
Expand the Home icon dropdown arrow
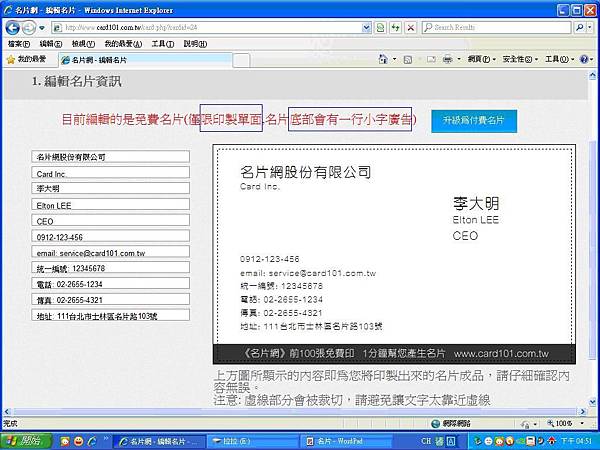click(x=394, y=60)
